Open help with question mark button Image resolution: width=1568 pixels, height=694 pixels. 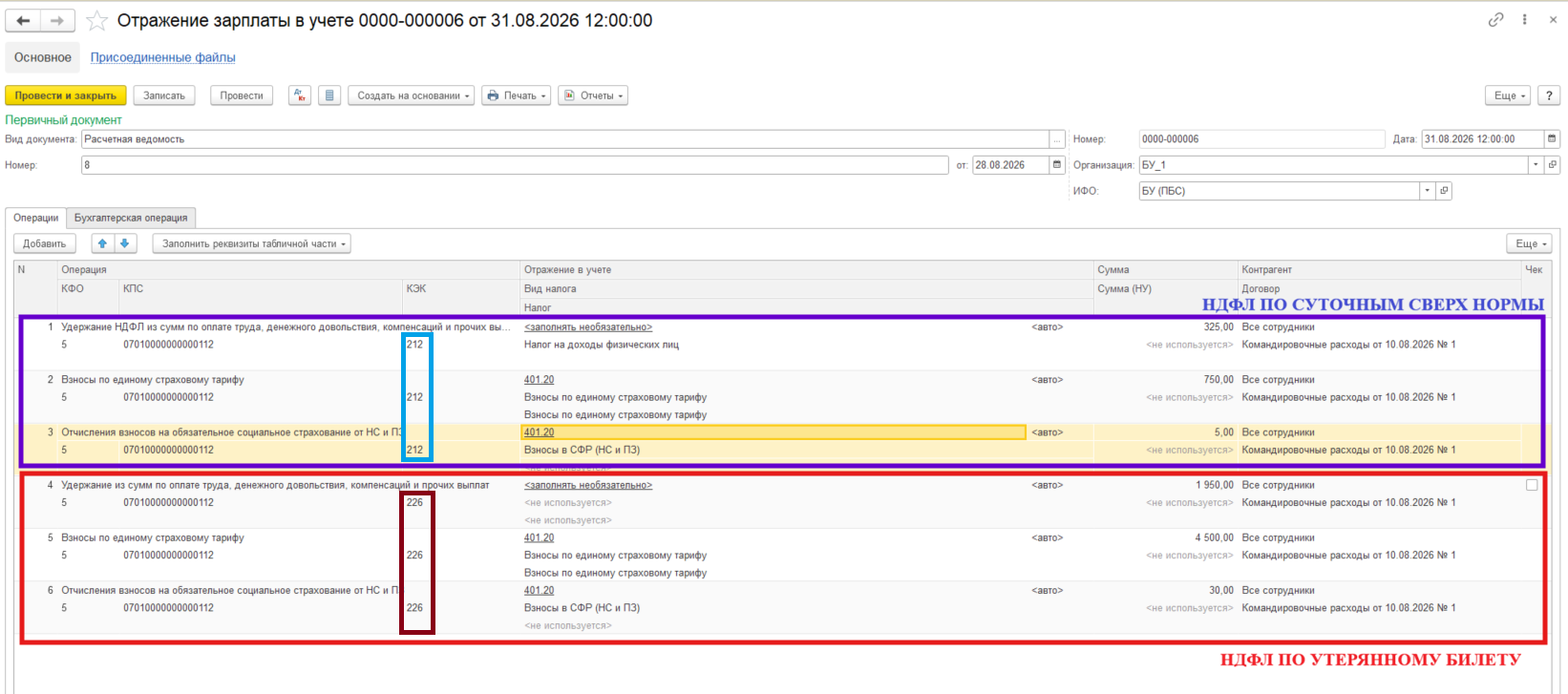coord(1549,95)
